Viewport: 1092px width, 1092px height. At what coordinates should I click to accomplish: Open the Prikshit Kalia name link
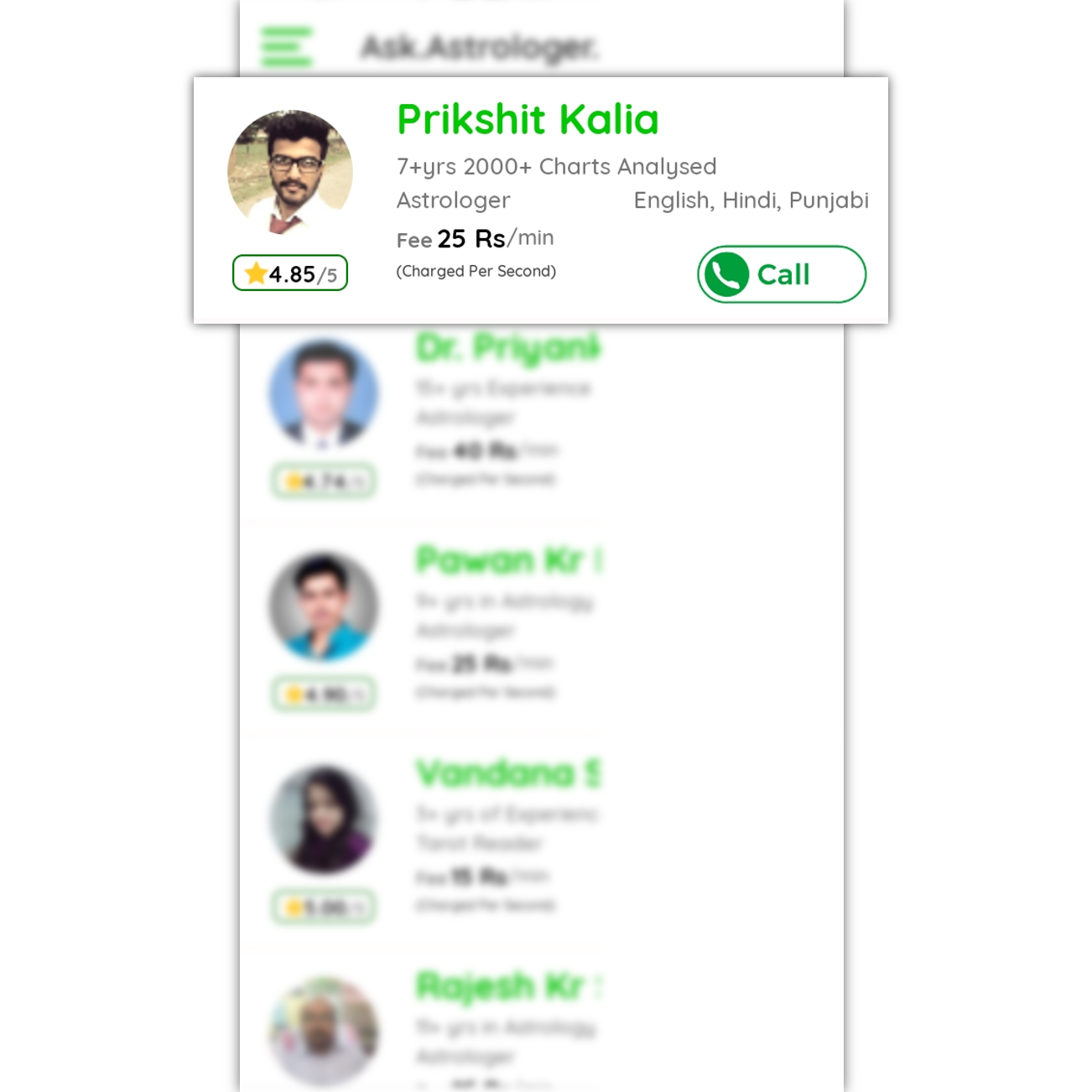click(x=528, y=119)
